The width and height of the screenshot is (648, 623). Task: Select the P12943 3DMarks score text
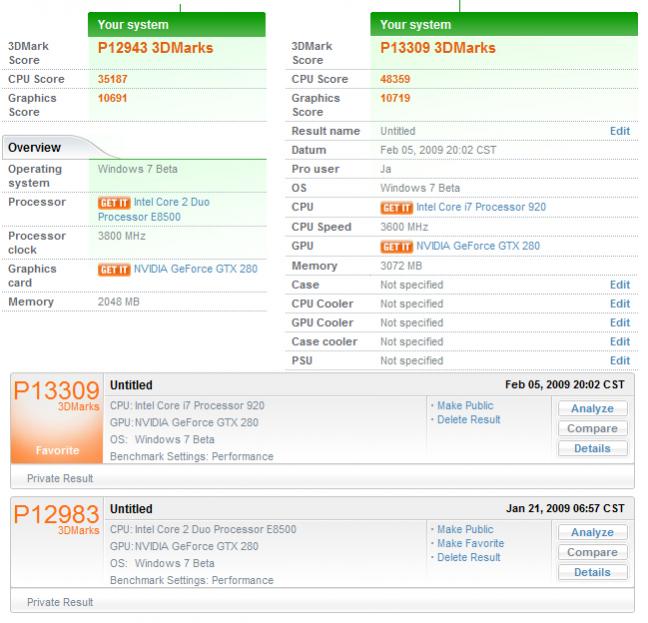coord(155,48)
